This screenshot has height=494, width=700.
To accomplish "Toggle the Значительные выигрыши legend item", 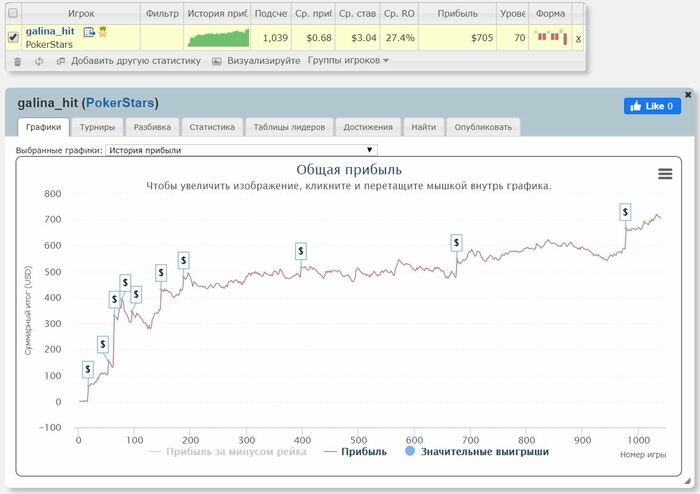I will tap(477, 452).
